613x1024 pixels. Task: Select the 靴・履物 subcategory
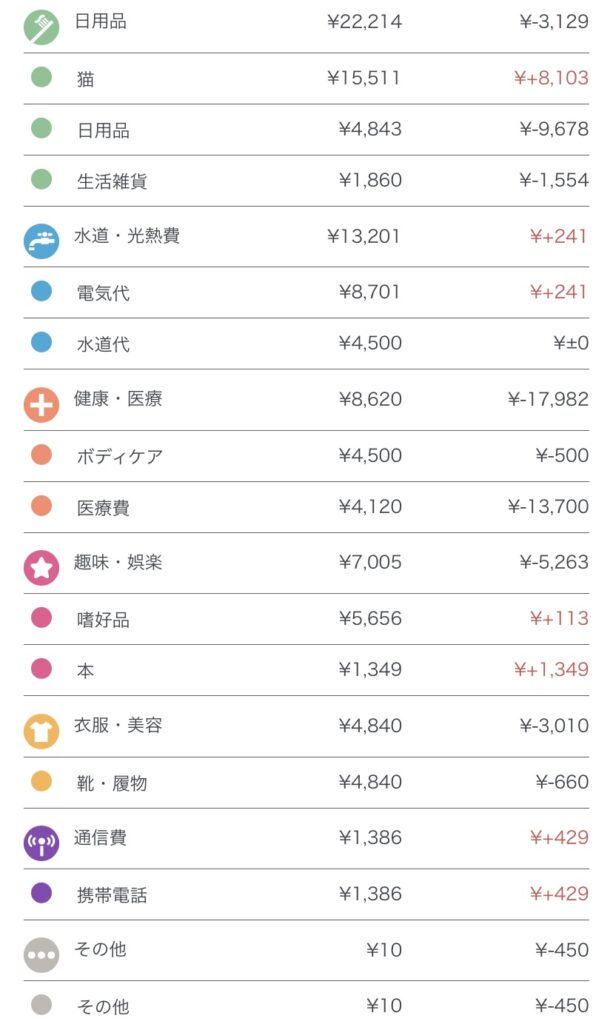pyautogui.click(x=112, y=783)
